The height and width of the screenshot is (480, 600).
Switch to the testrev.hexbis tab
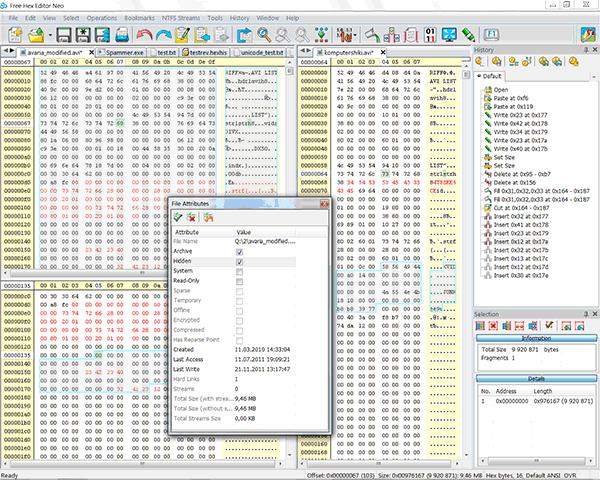pos(205,52)
